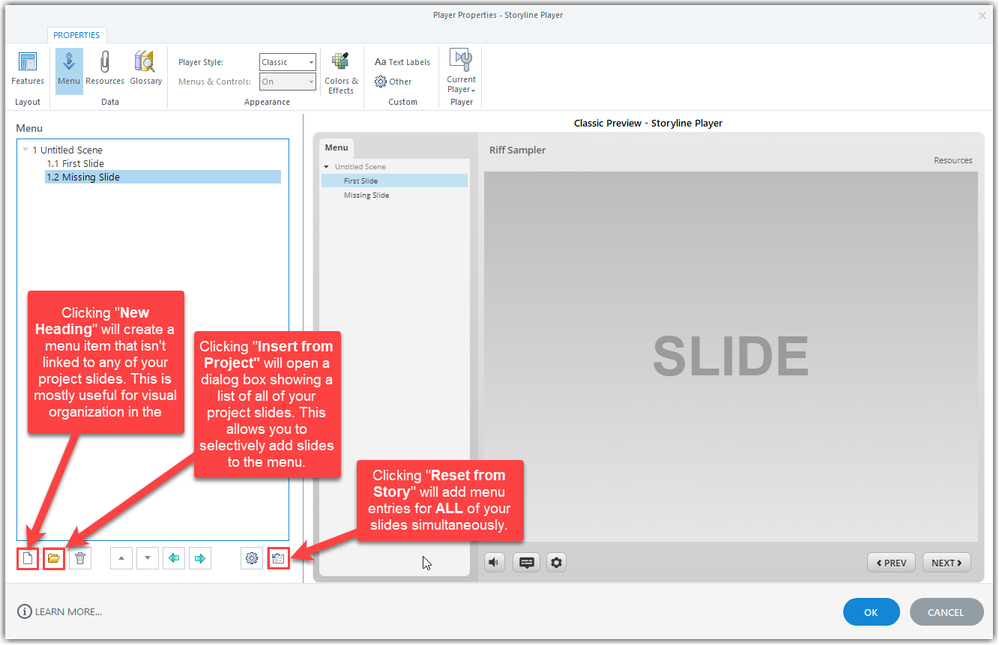Open the Current Player dropdown

point(461,71)
